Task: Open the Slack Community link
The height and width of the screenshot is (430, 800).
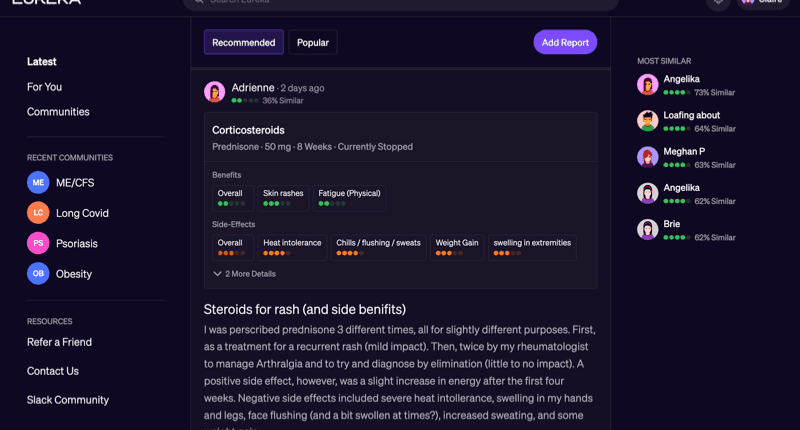Action: point(68,400)
